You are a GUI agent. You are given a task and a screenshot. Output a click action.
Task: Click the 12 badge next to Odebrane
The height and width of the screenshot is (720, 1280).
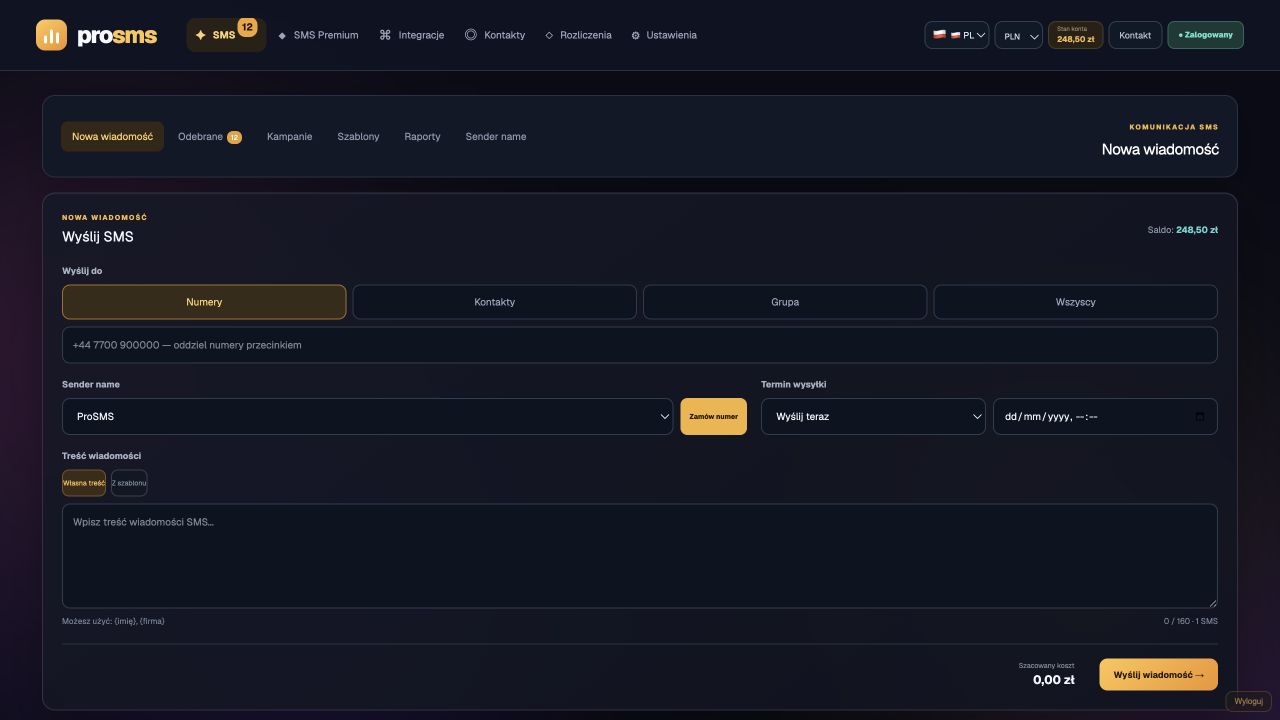pos(234,137)
